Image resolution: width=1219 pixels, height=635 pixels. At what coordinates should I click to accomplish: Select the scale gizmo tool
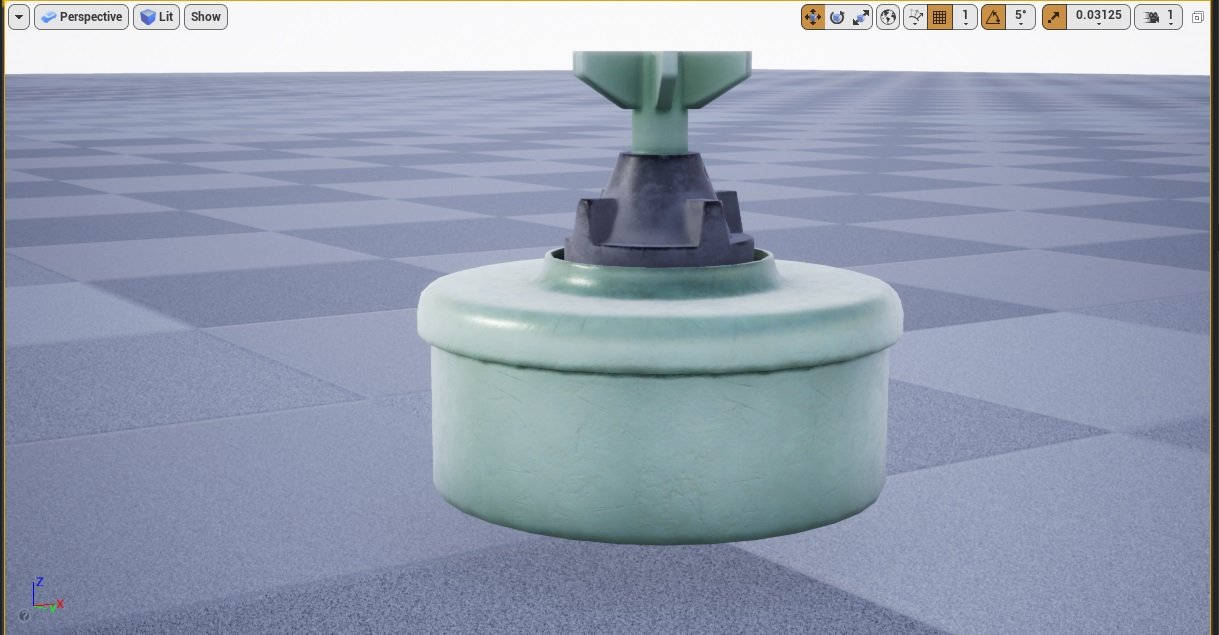point(861,17)
